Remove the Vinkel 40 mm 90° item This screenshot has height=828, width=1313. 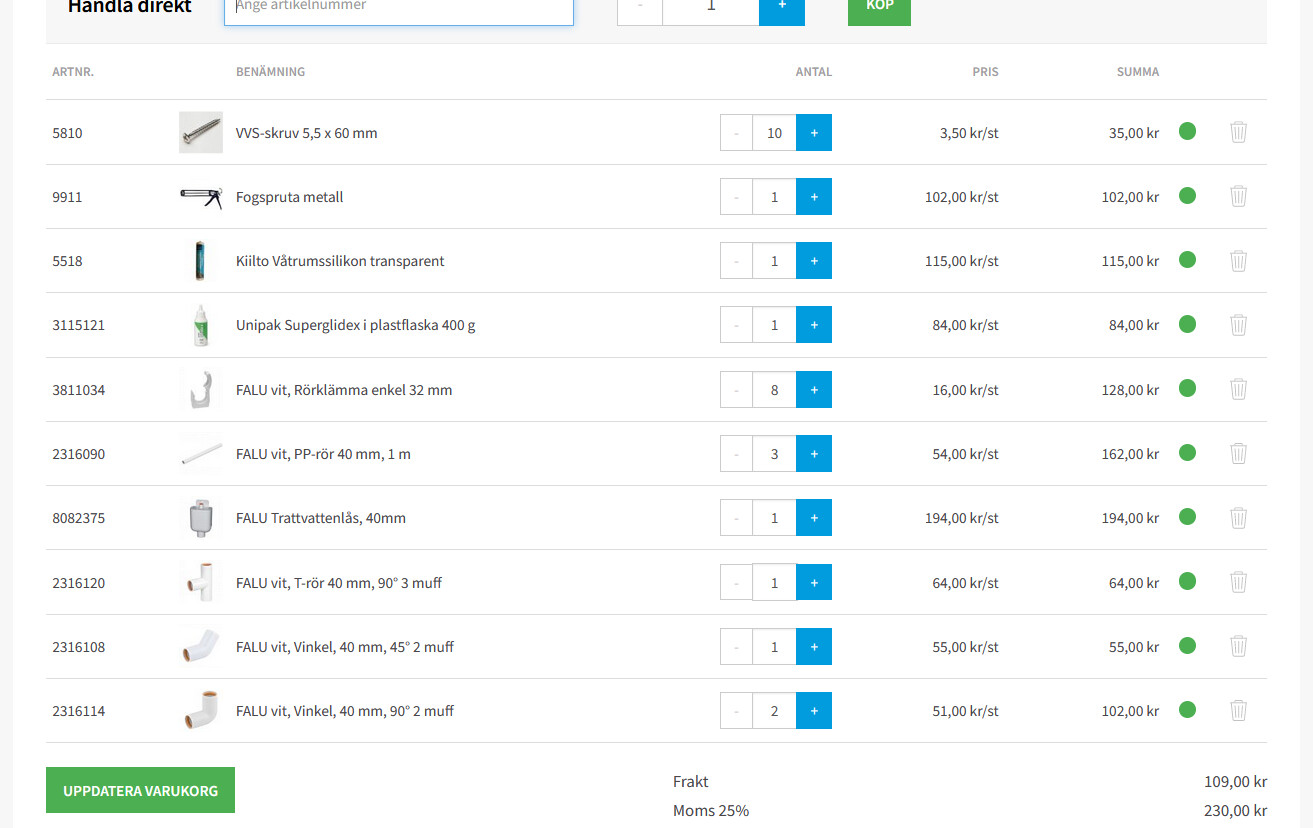point(1238,710)
